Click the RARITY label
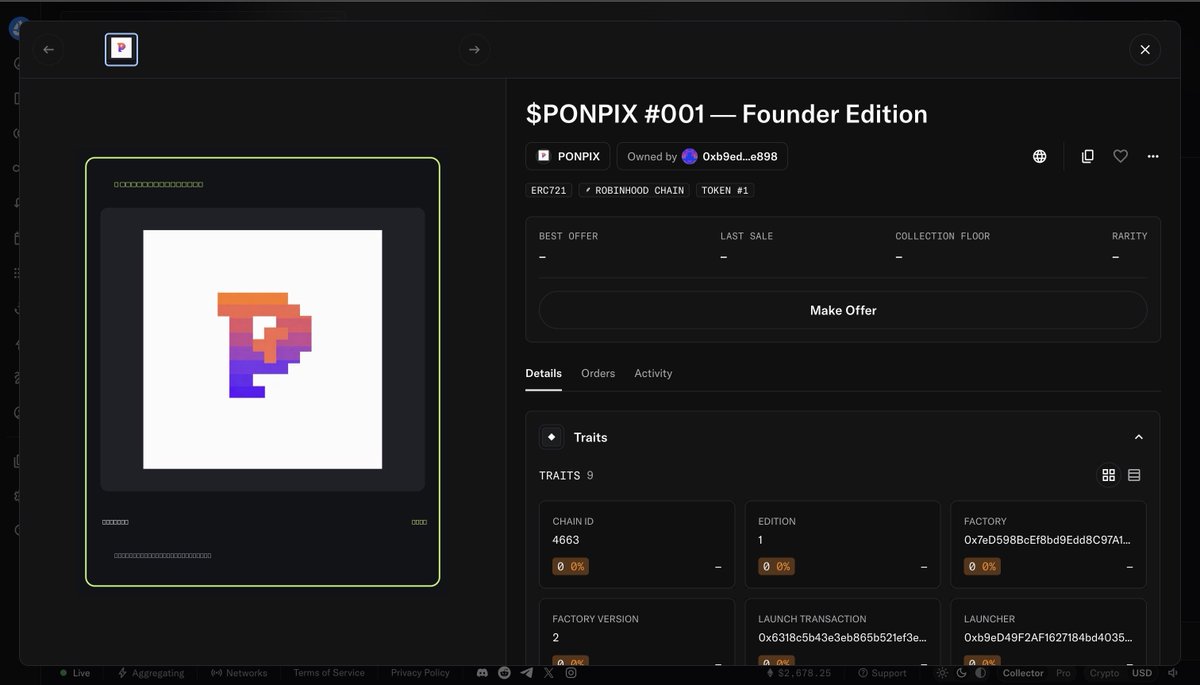 pos(1129,236)
